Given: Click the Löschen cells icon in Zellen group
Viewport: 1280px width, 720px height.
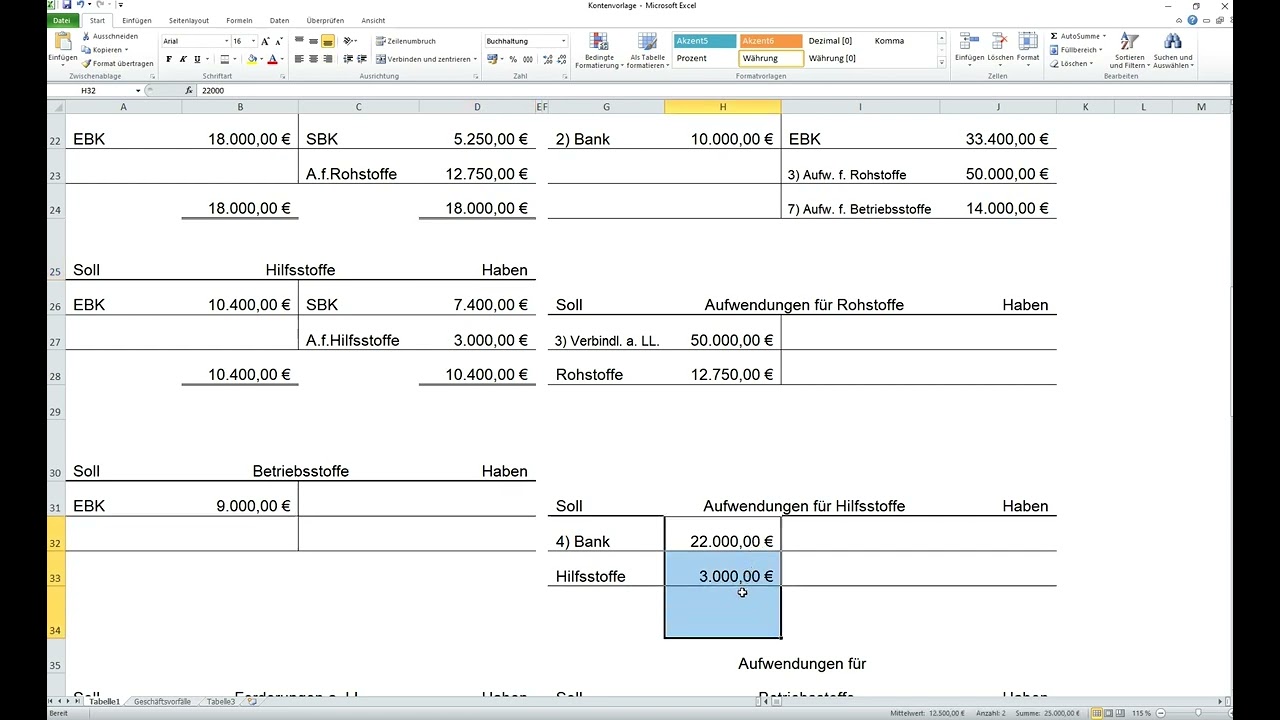Looking at the screenshot, I should click(1000, 41).
